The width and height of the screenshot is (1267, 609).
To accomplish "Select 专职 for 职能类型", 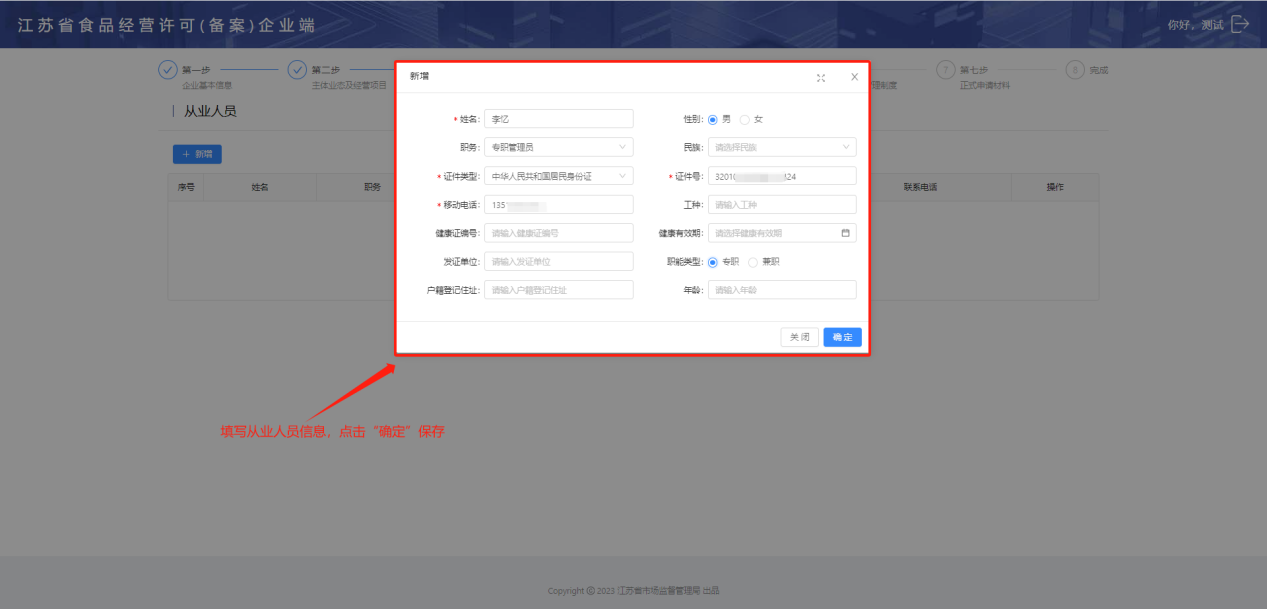I will pyautogui.click(x=713, y=262).
